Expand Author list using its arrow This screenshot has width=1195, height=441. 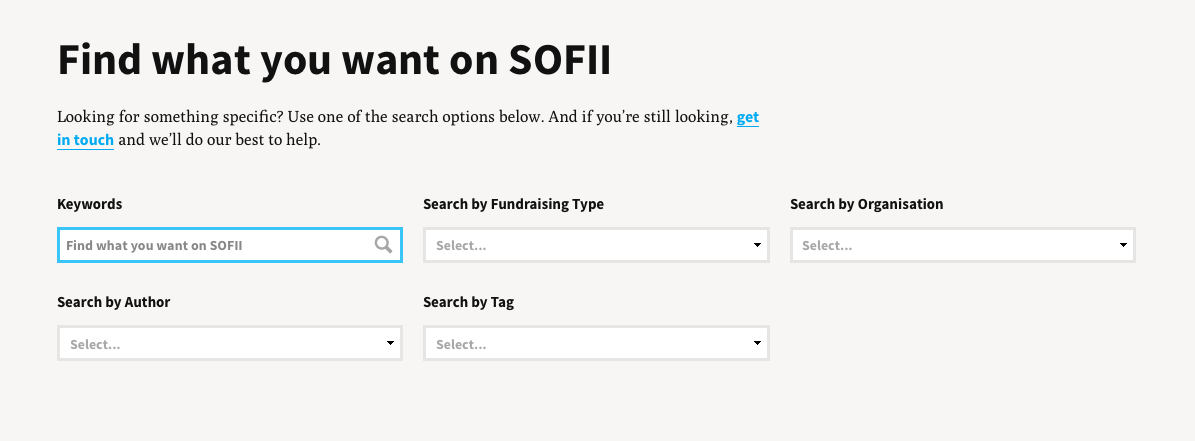click(390, 344)
